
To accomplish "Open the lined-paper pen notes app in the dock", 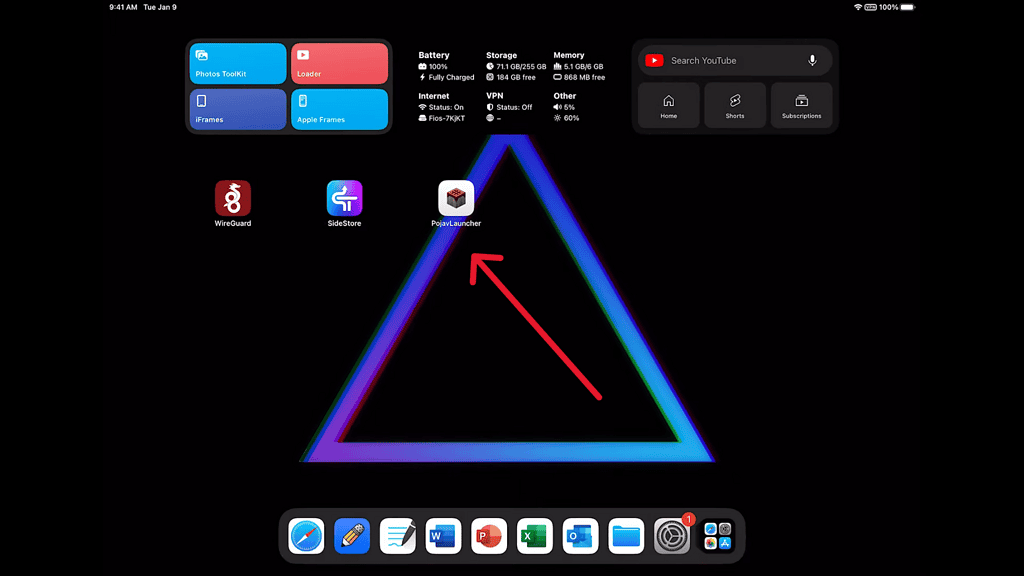I will pyautogui.click(x=398, y=536).
